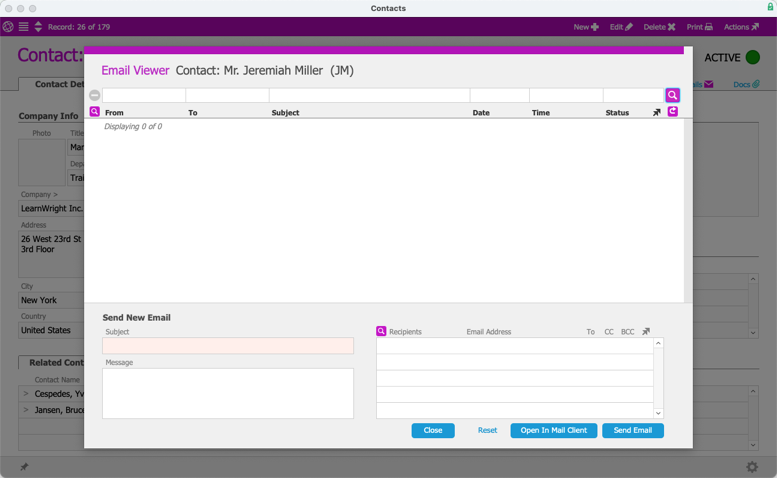Click first empty recipients row
Viewport: 777px width, 478px height.
tap(514, 346)
